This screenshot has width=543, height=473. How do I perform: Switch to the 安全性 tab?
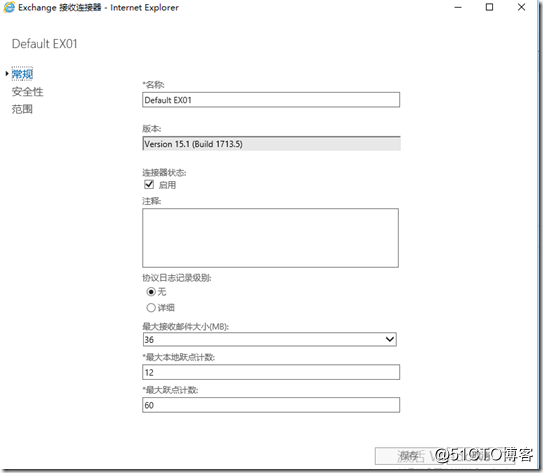pos(27,92)
